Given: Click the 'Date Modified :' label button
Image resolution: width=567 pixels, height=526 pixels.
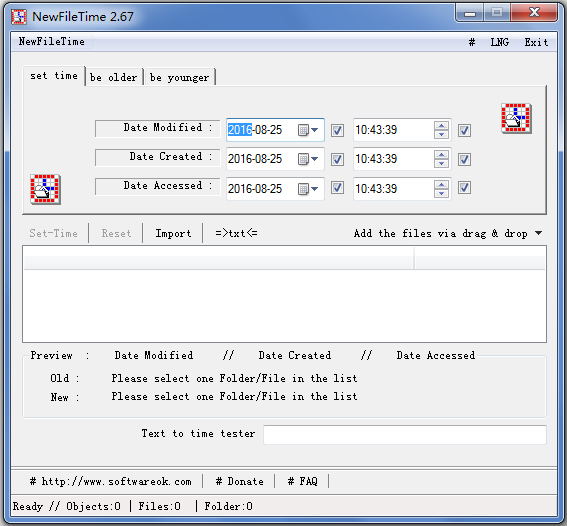Looking at the screenshot, I should click(158, 128).
